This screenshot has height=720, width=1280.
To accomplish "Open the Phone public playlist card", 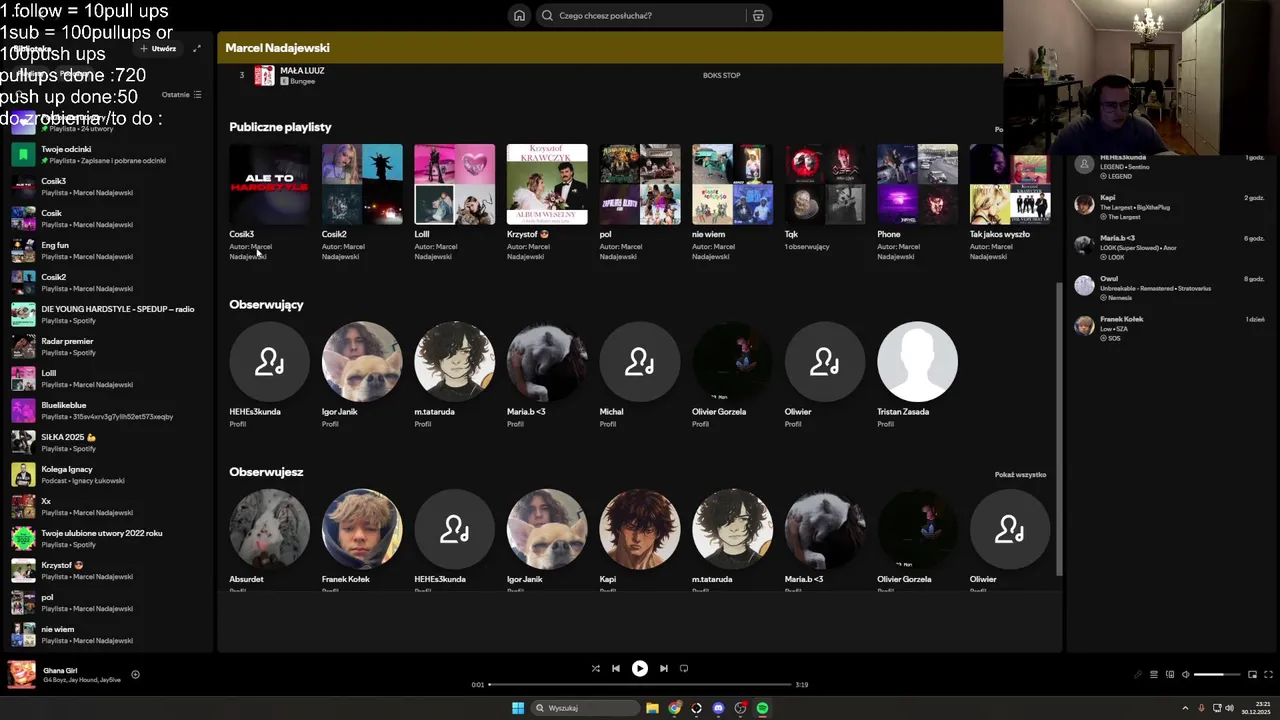I will click(x=917, y=203).
